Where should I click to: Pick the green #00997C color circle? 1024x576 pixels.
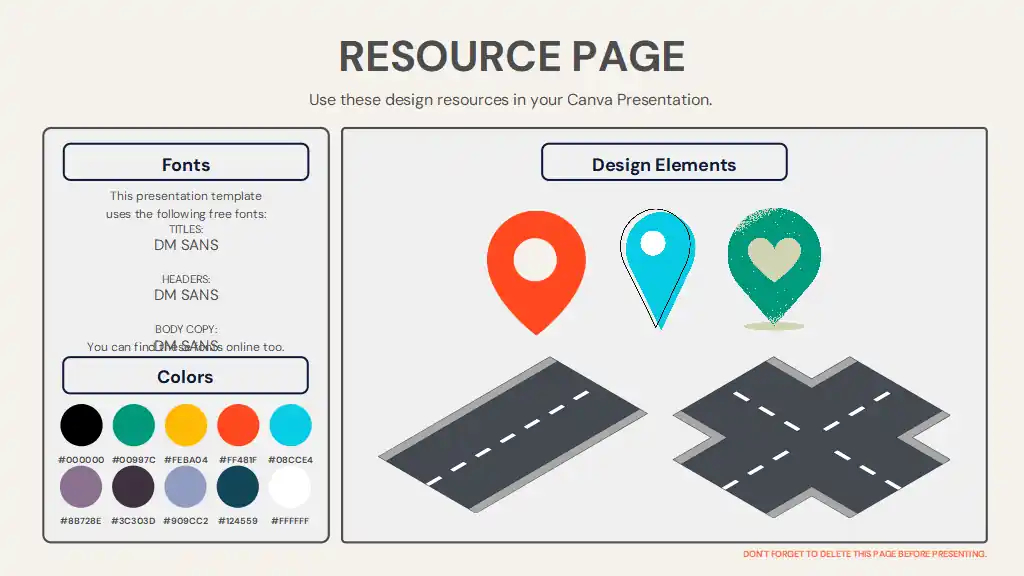134,425
